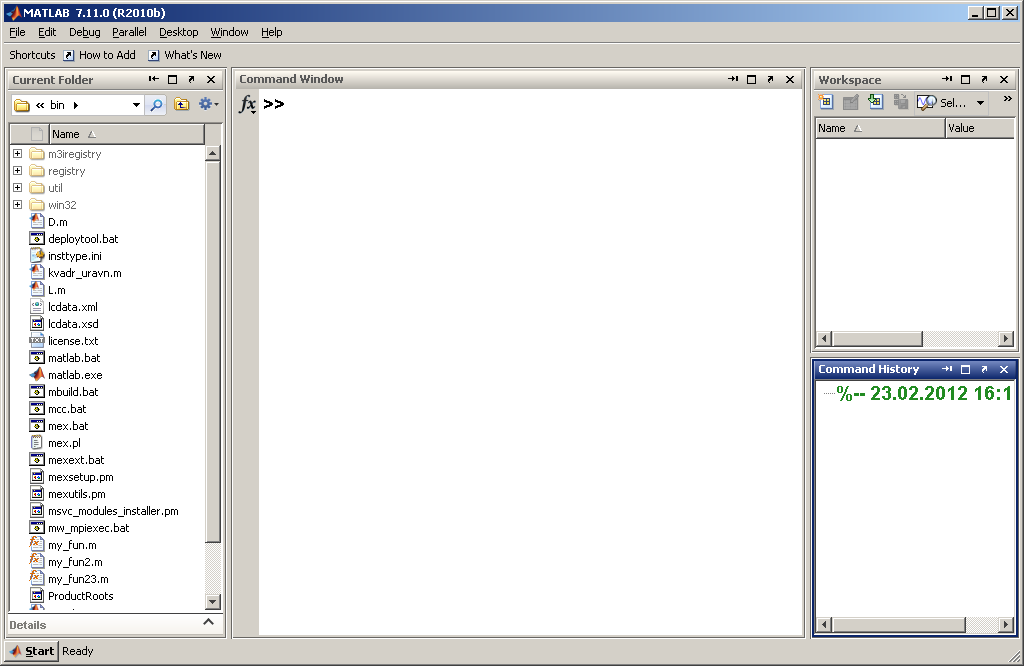The width and height of the screenshot is (1024, 666).
Task: Open the plot selection dropdown arrow
Action: click(980, 103)
